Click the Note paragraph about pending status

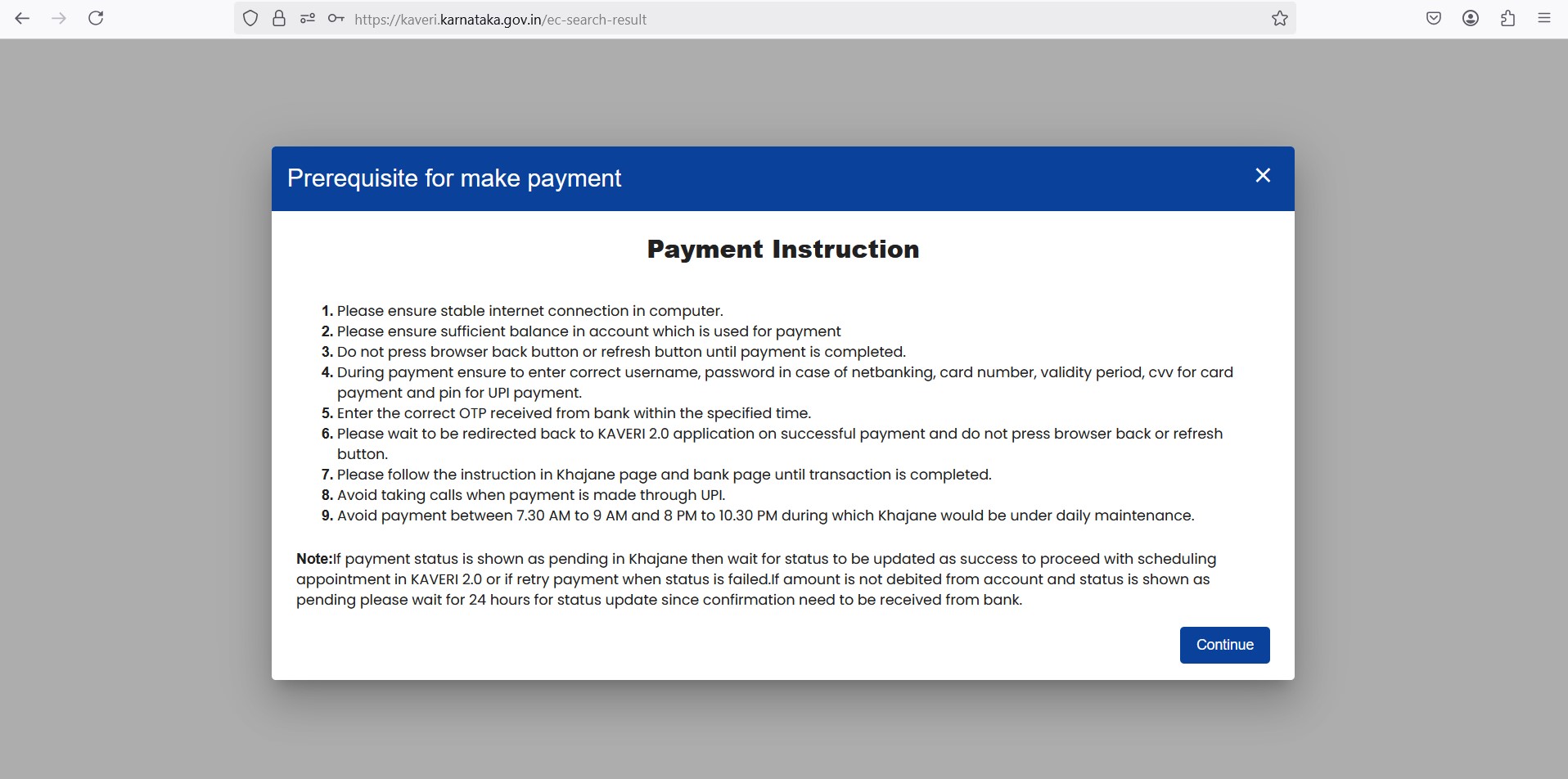pyautogui.click(x=756, y=579)
